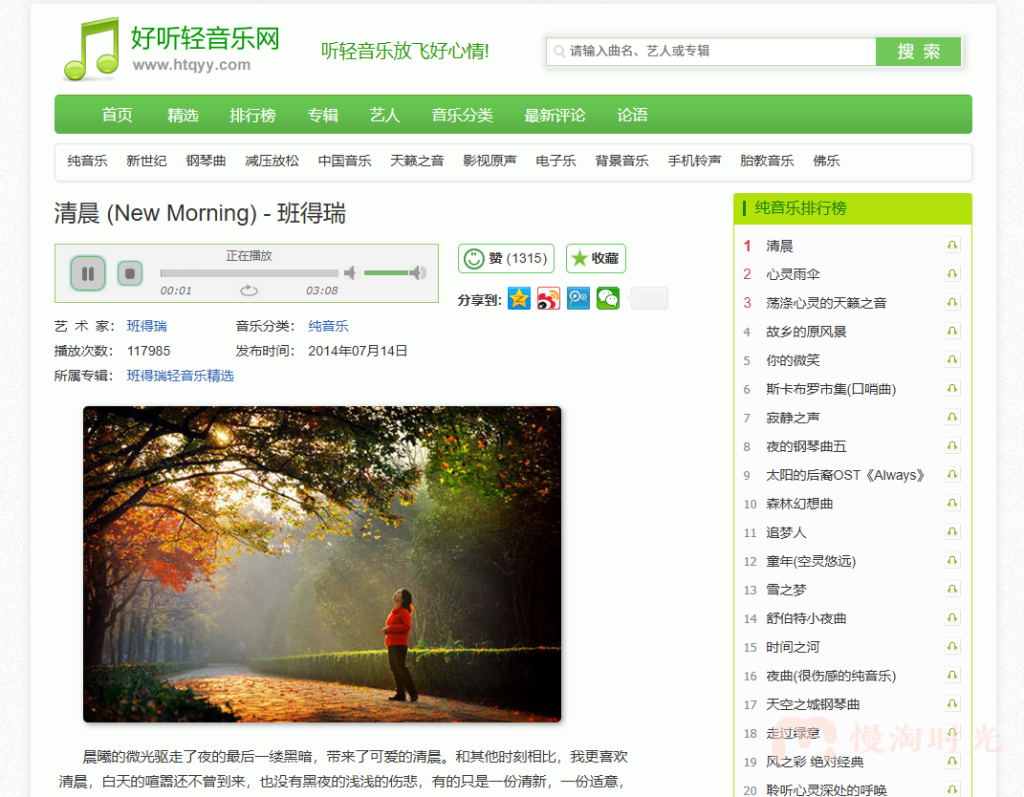This screenshot has height=797, width=1024.
Task: Play icon next to 你的微笑
Action: pyautogui.click(x=952, y=360)
